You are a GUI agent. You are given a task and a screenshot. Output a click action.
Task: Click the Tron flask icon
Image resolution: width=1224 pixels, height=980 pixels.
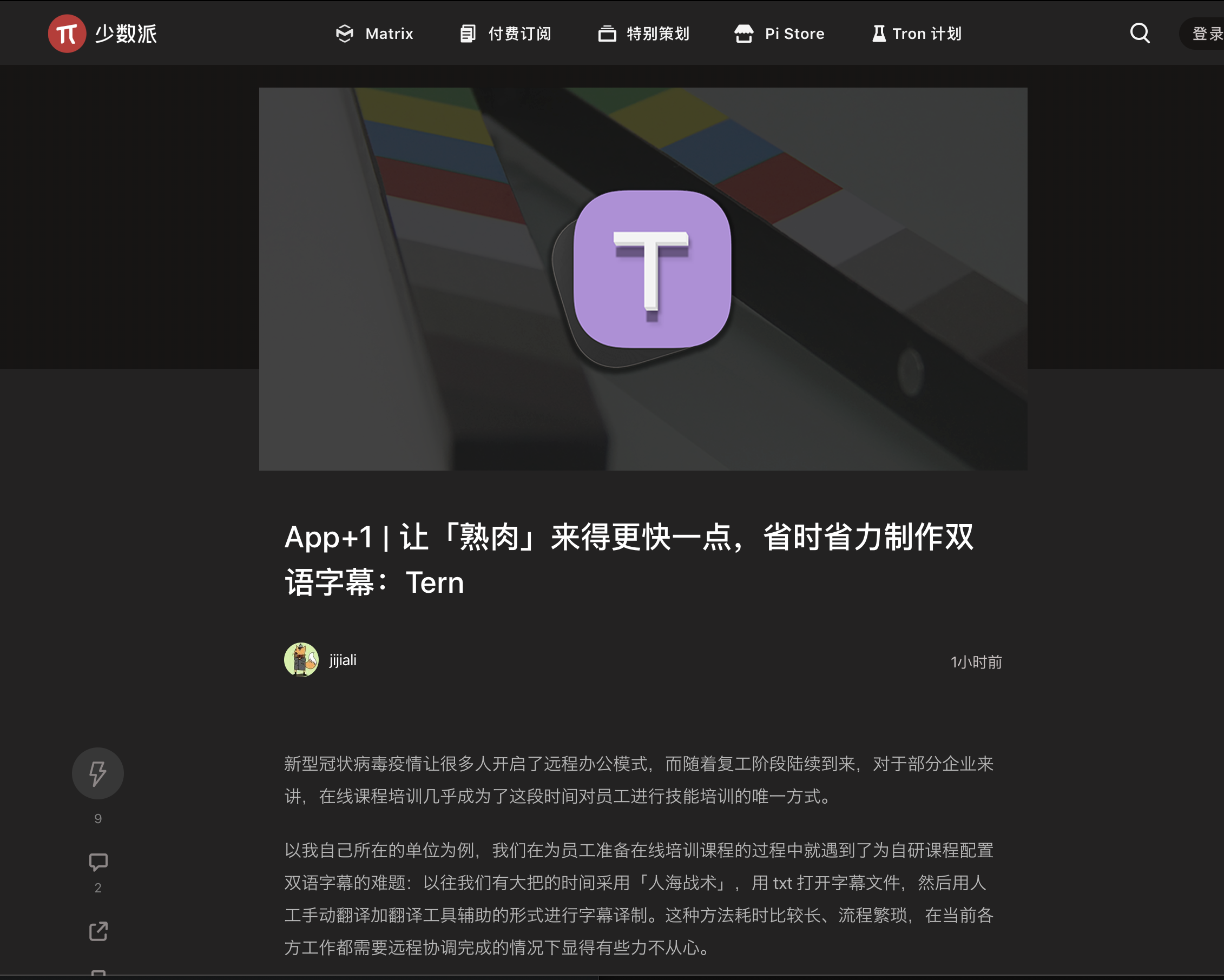click(x=878, y=34)
